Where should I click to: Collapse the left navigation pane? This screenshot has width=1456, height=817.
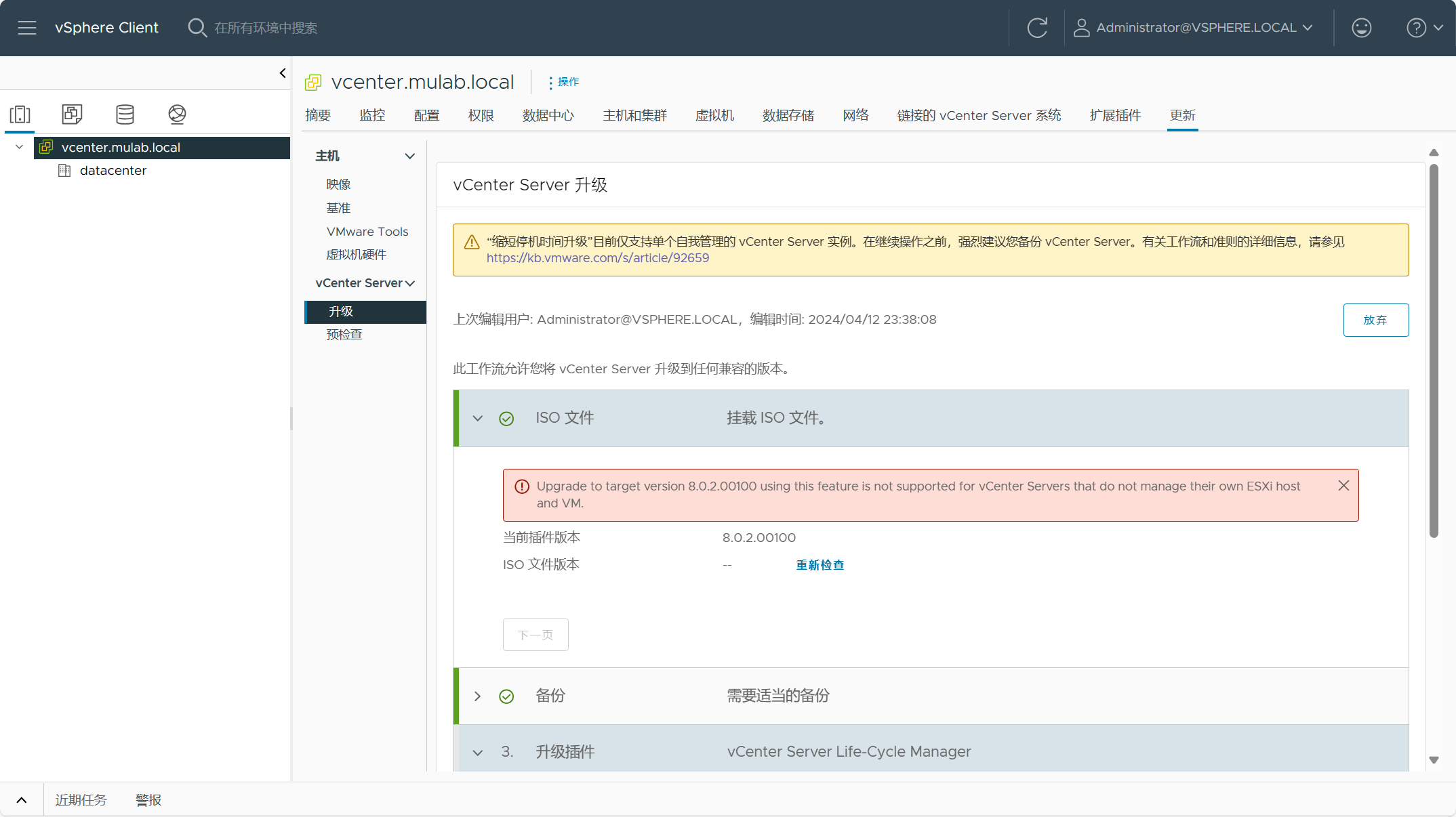pyautogui.click(x=283, y=73)
